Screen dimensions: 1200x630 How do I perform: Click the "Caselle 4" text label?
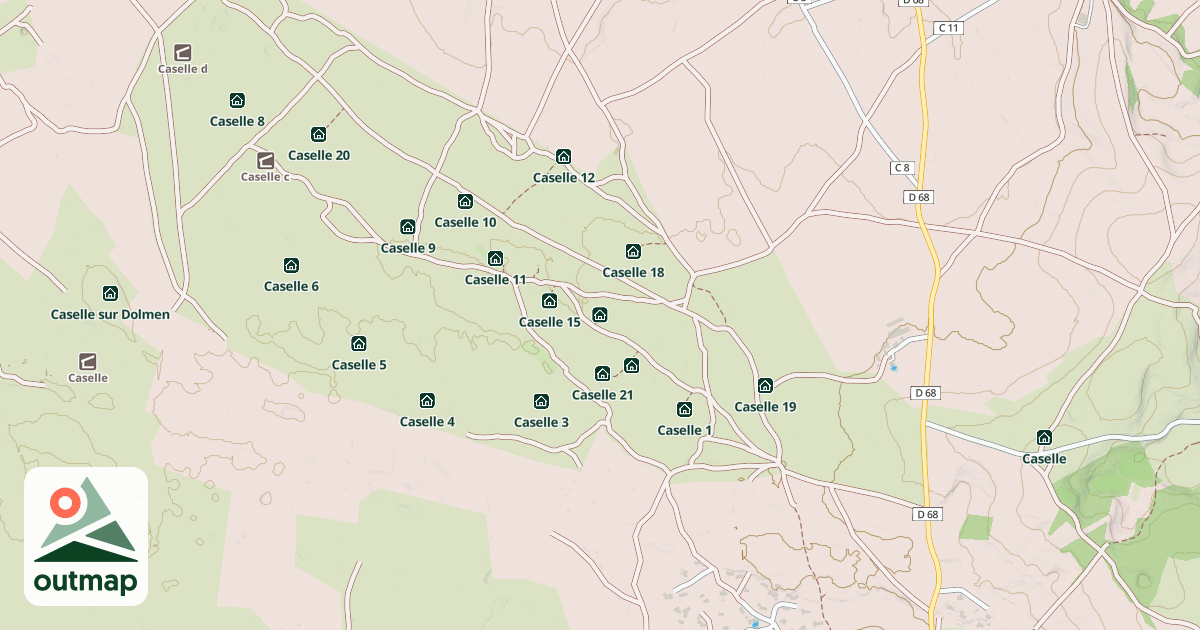pos(427,422)
